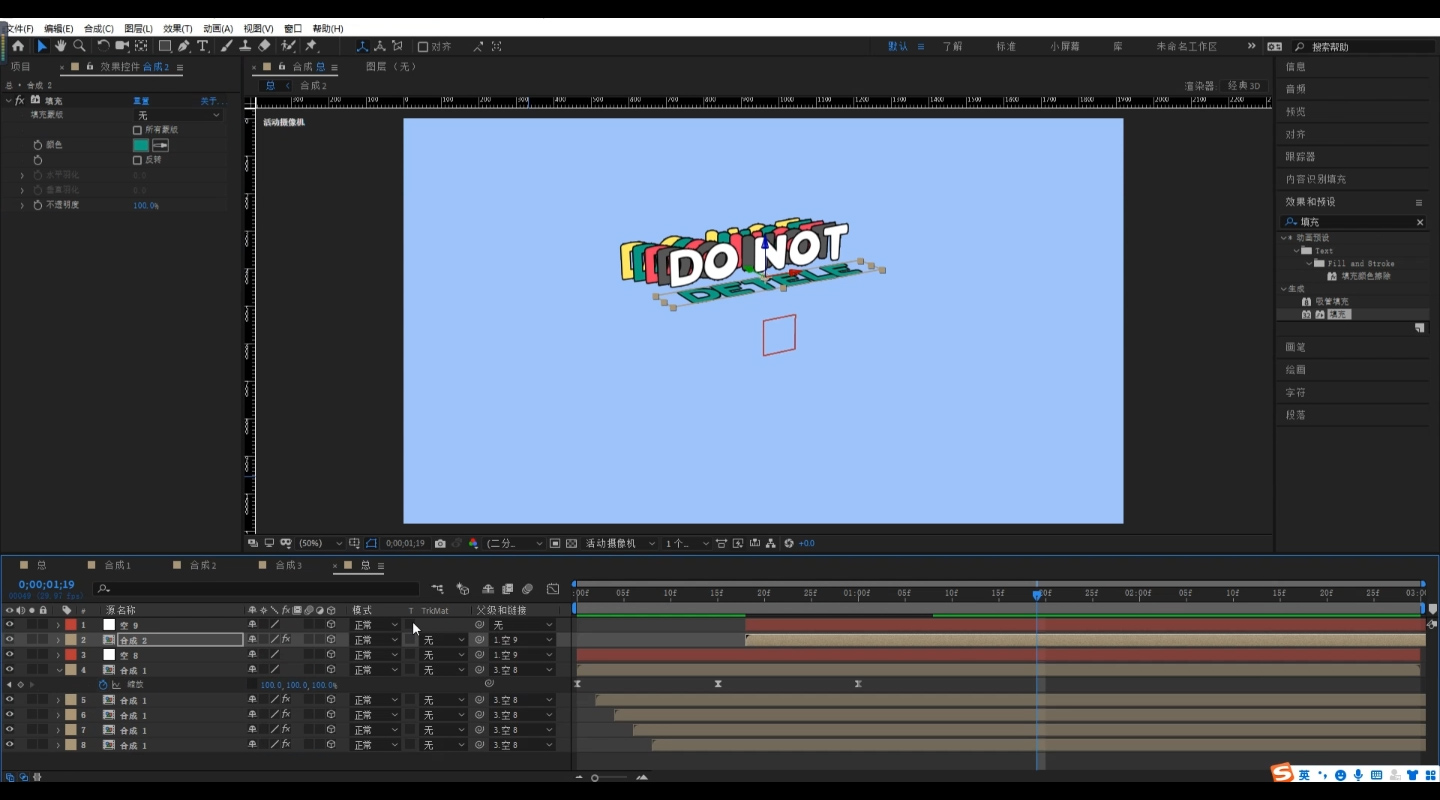Open the 效果(T) menu
Screen dimensions: 1440x800
pyautogui.click(x=178, y=28)
